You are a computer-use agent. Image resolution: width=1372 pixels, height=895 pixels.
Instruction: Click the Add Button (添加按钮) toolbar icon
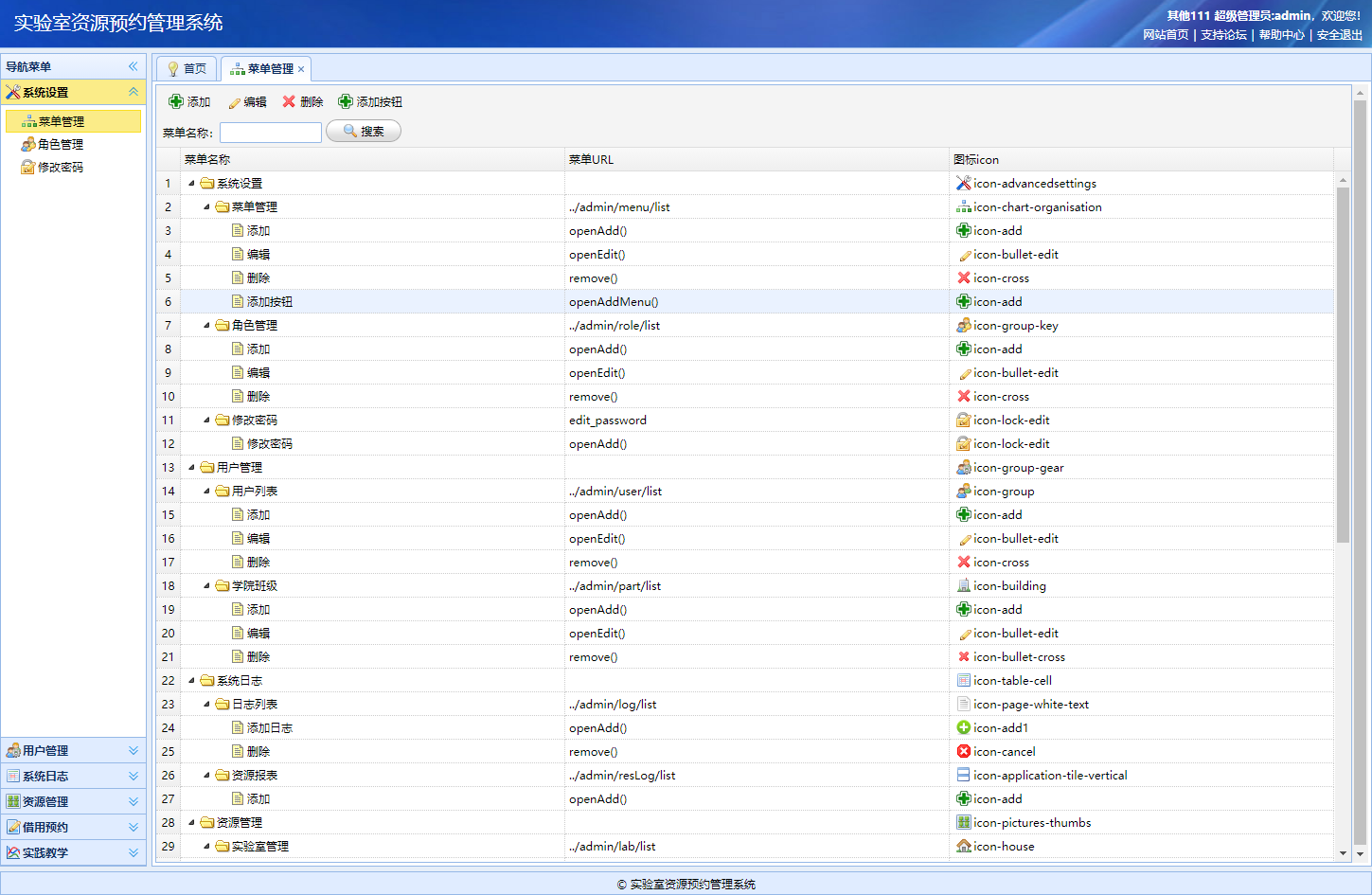coord(346,101)
